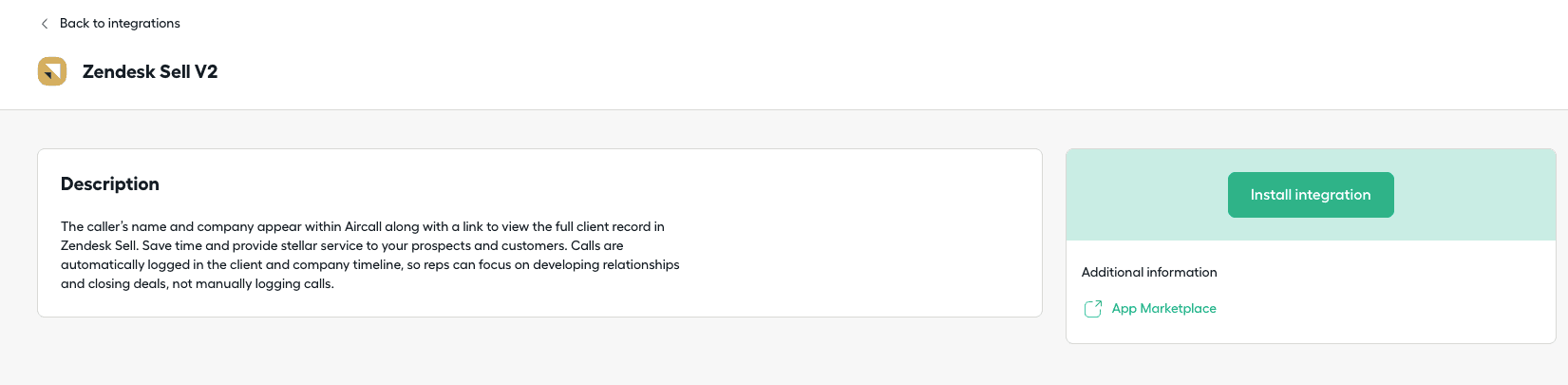Click the last line mentioning manually logging calls
1568x385 pixels.
[x=198, y=284]
